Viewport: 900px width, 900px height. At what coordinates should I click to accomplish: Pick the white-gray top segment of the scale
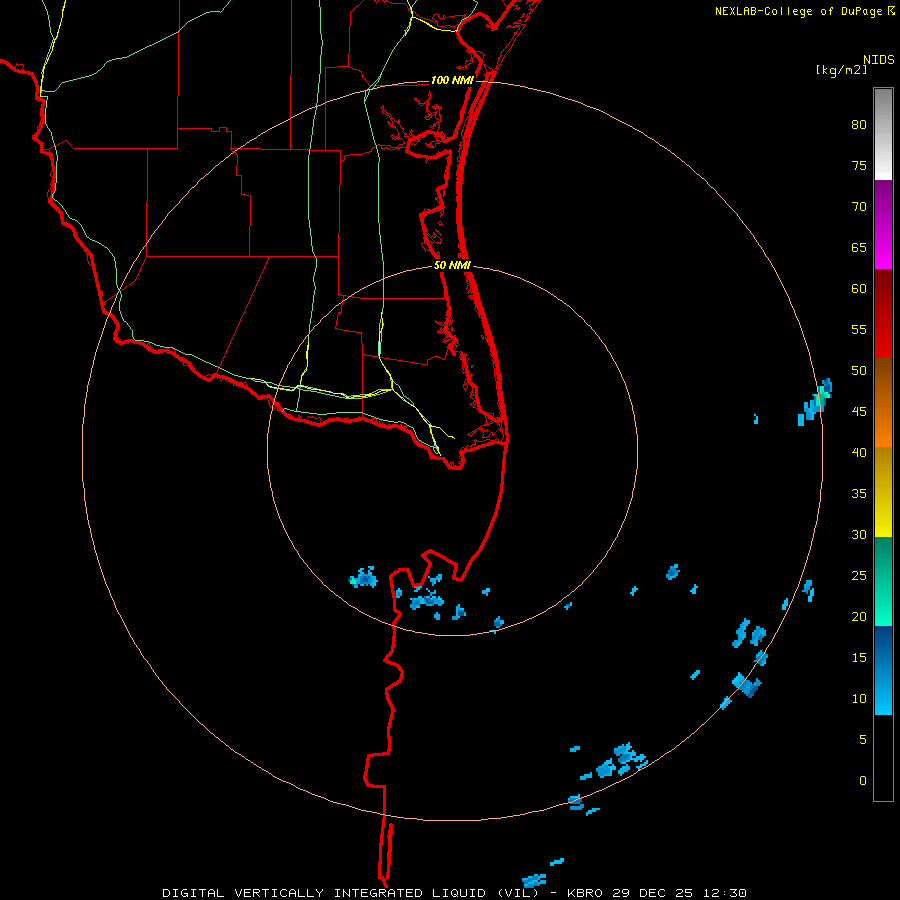(x=883, y=134)
